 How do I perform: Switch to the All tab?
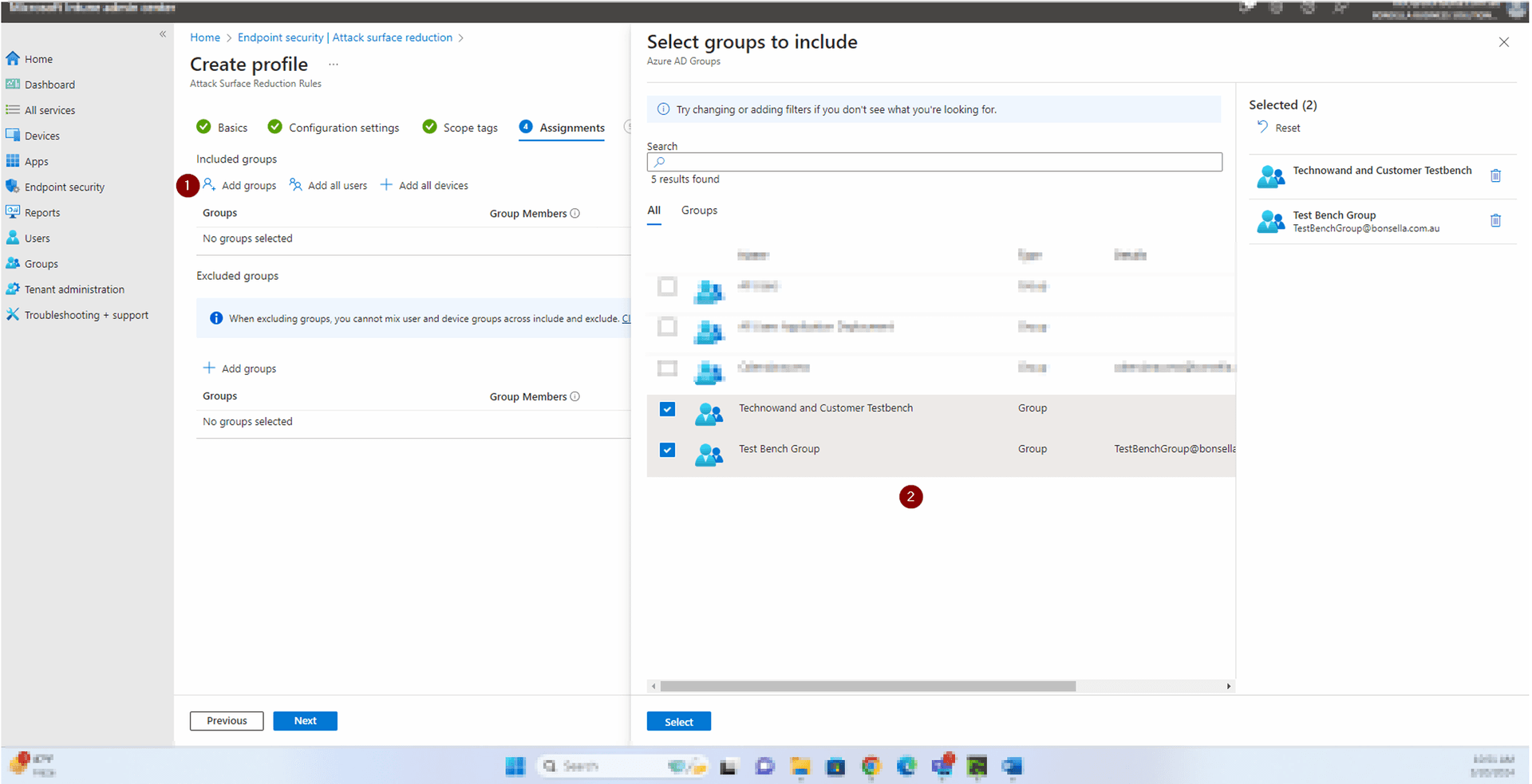pyautogui.click(x=653, y=211)
